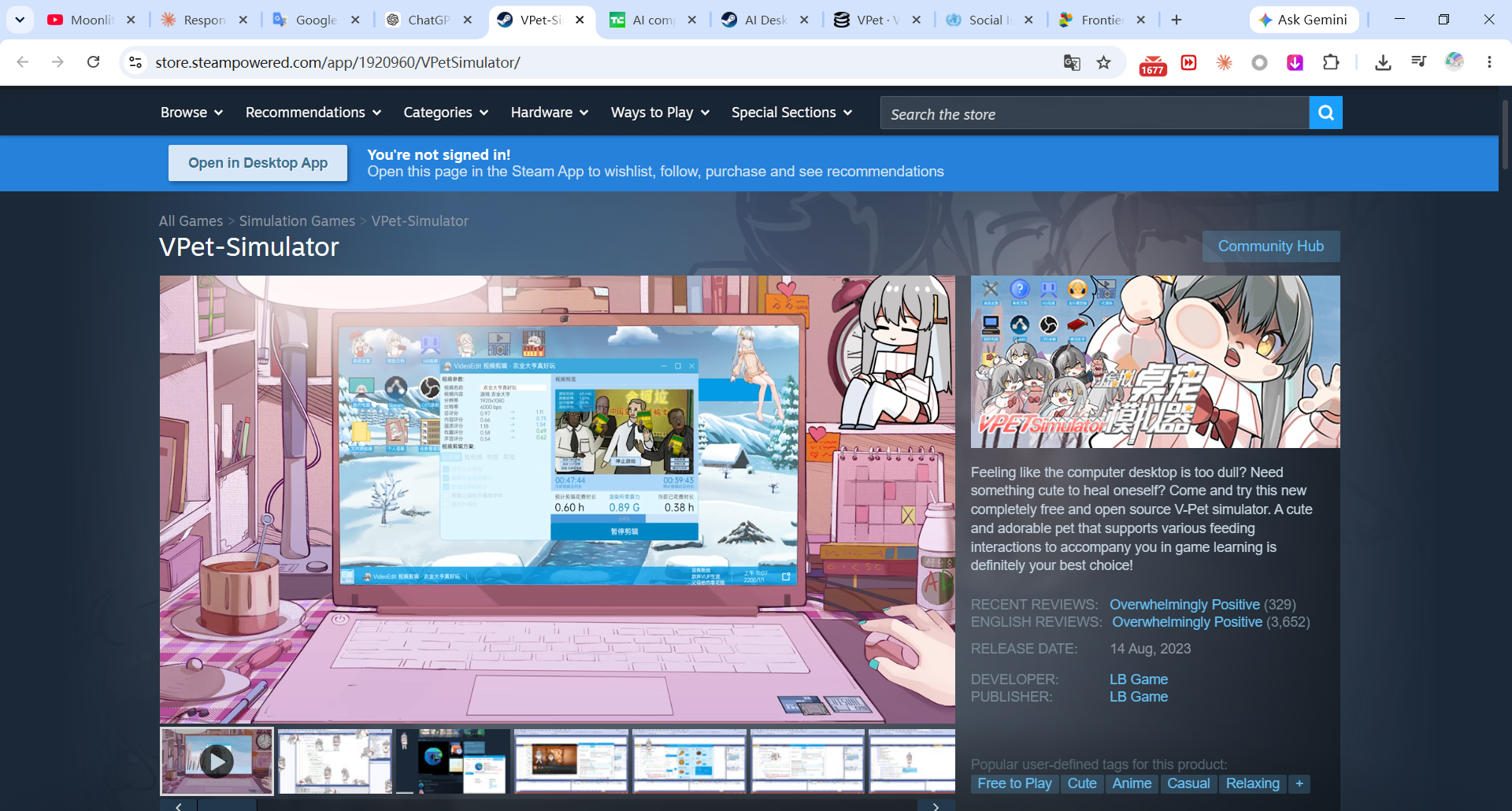
Task: Open the browser Extensions puzzle icon
Action: click(1331, 62)
